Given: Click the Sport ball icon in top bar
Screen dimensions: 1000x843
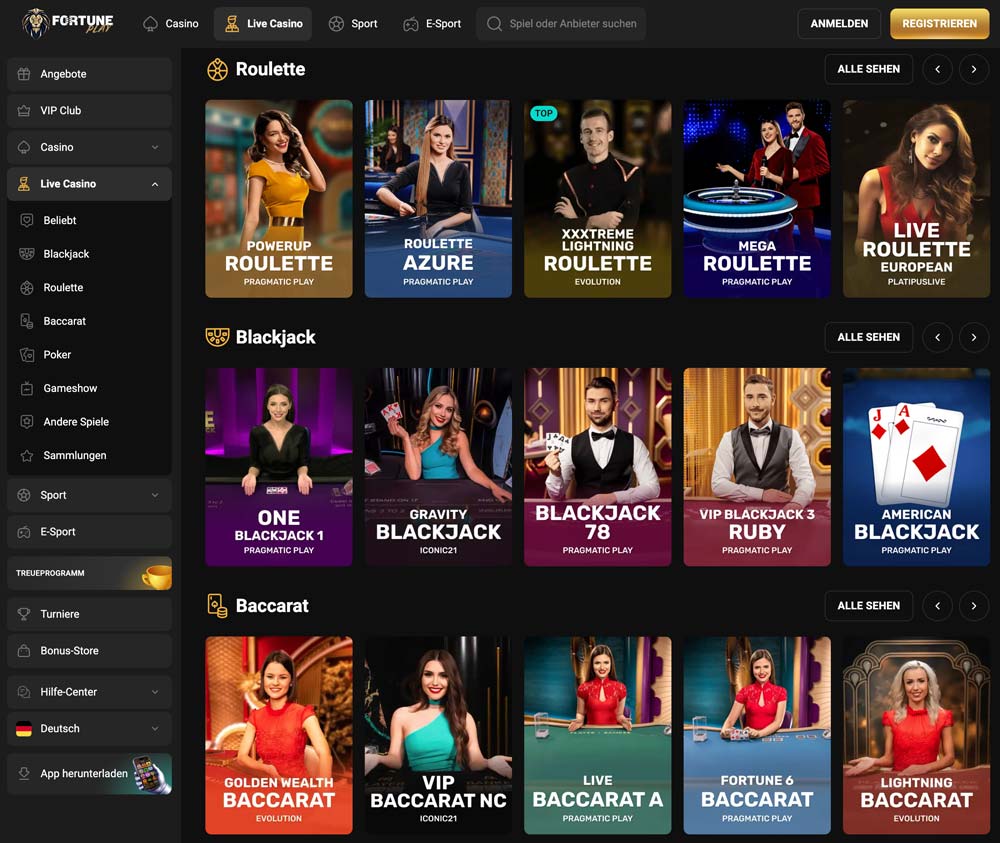Looking at the screenshot, I should point(336,24).
